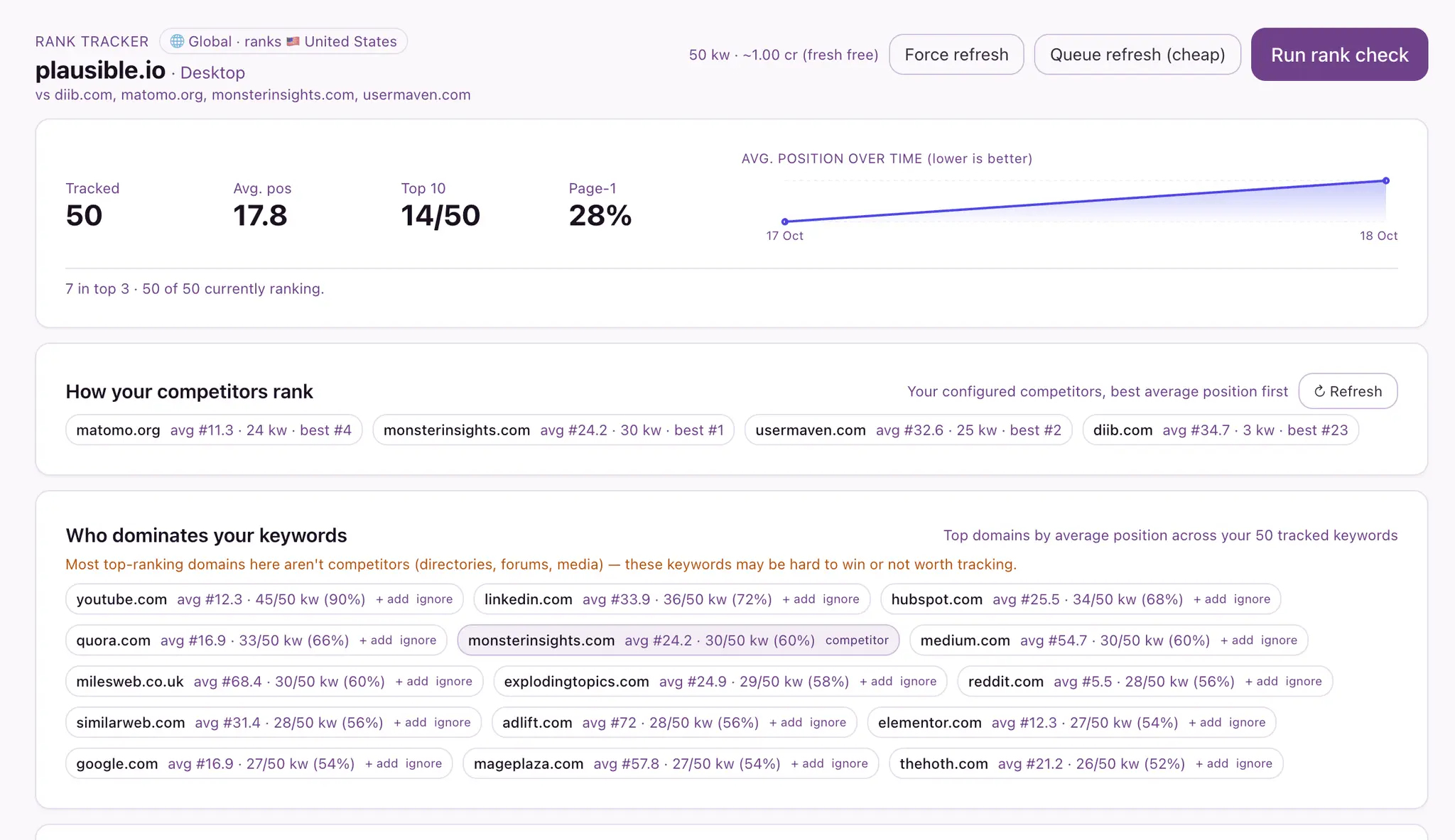
Task: Click Force refresh
Action: click(x=956, y=55)
